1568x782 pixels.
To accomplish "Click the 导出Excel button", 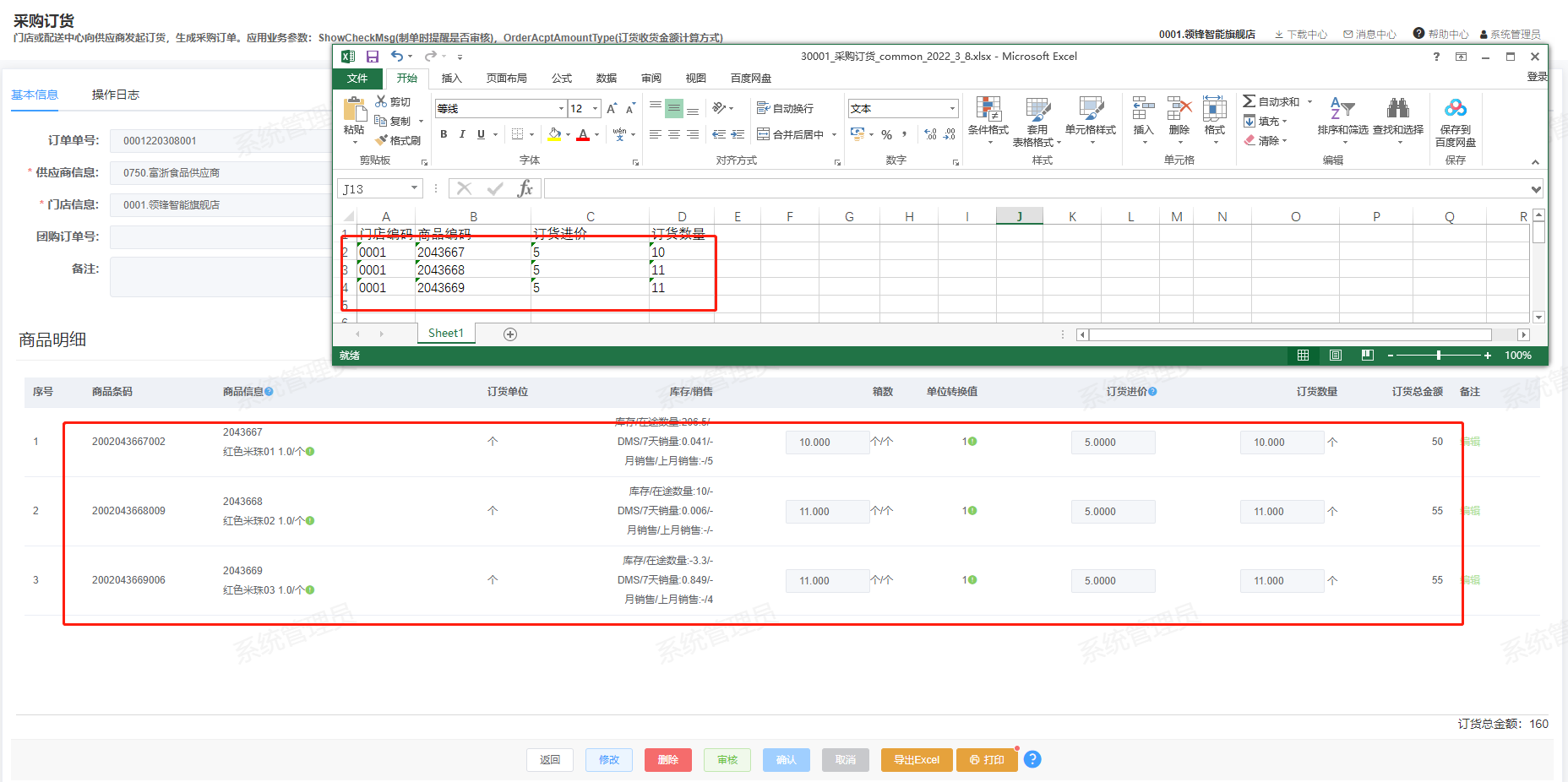I will [916, 760].
